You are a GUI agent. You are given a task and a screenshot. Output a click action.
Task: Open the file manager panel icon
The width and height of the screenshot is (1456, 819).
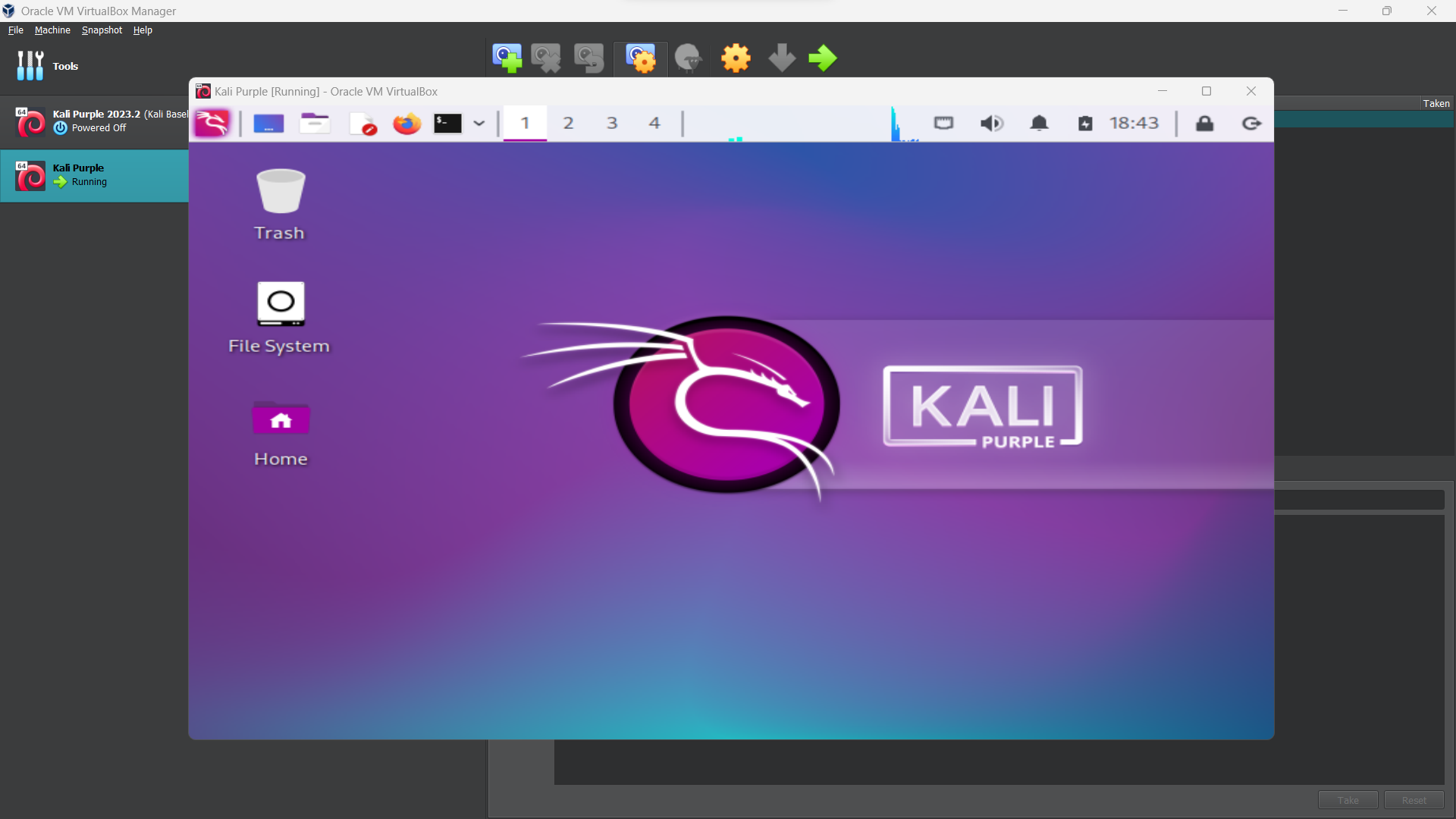coord(315,123)
